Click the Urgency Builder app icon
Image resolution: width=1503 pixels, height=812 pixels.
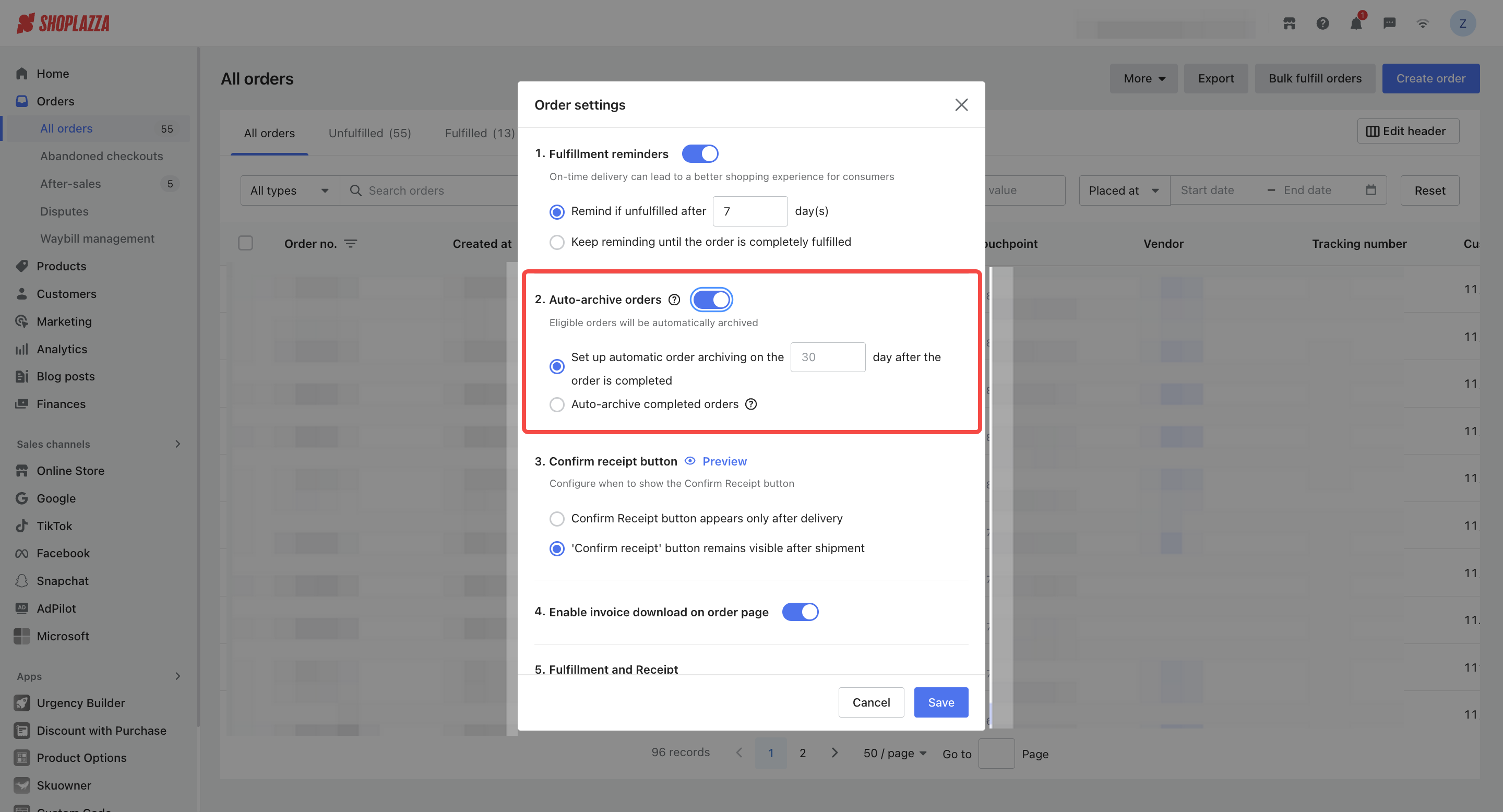[x=21, y=703]
